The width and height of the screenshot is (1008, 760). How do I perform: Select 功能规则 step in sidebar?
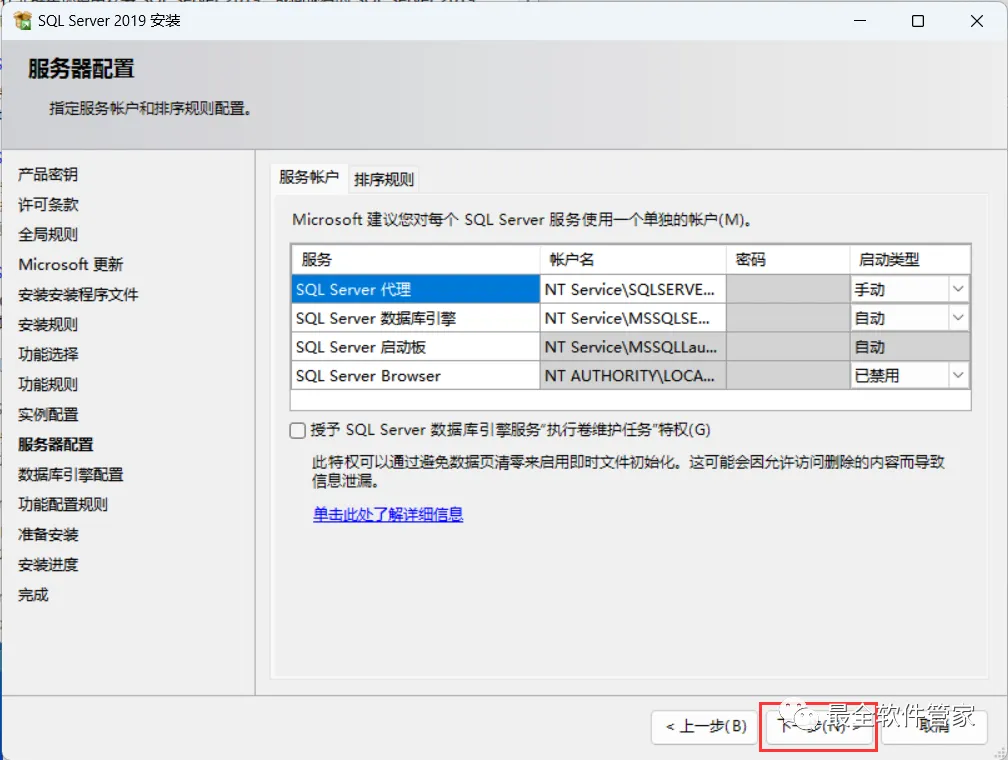48,385
